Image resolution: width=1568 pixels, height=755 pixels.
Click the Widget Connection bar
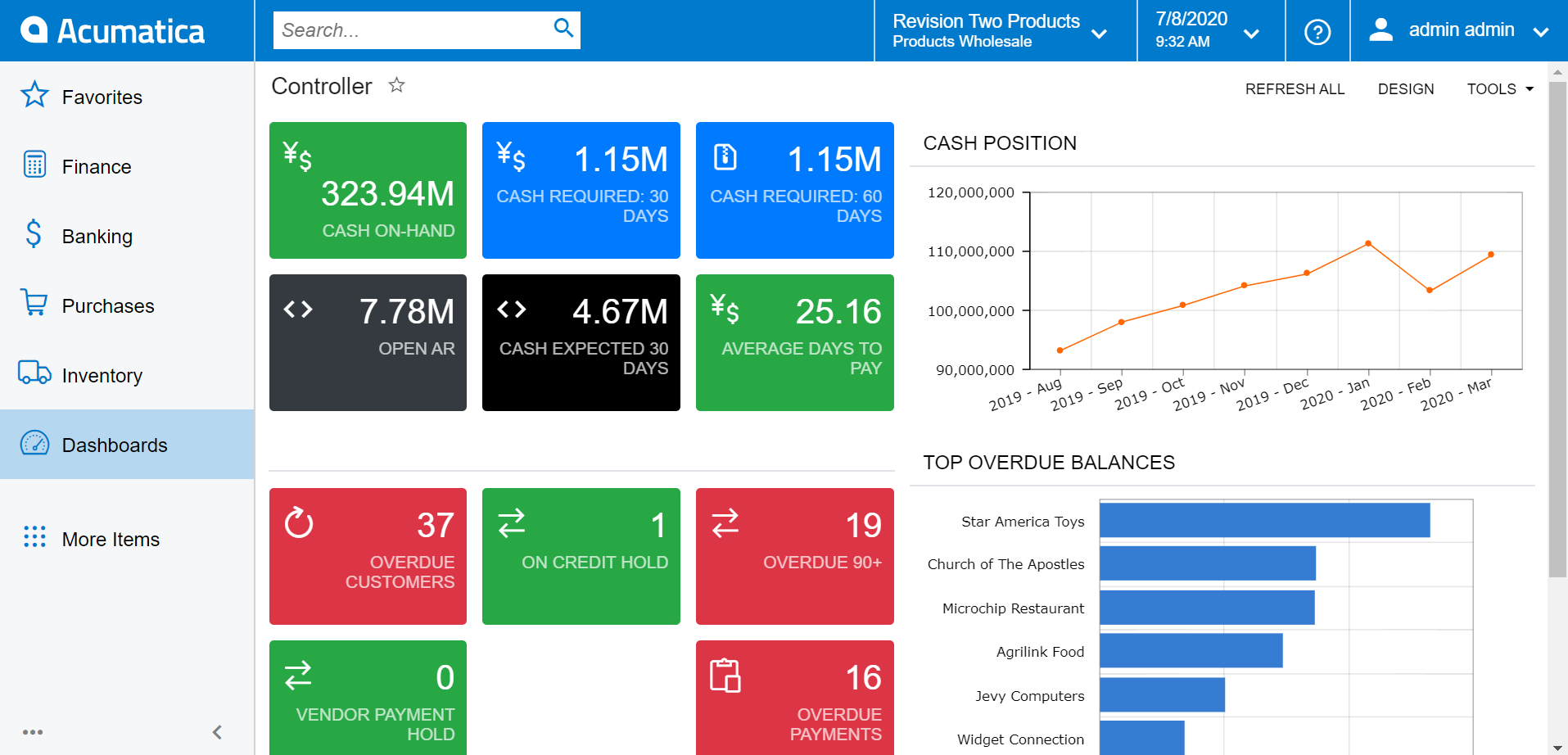1141,738
